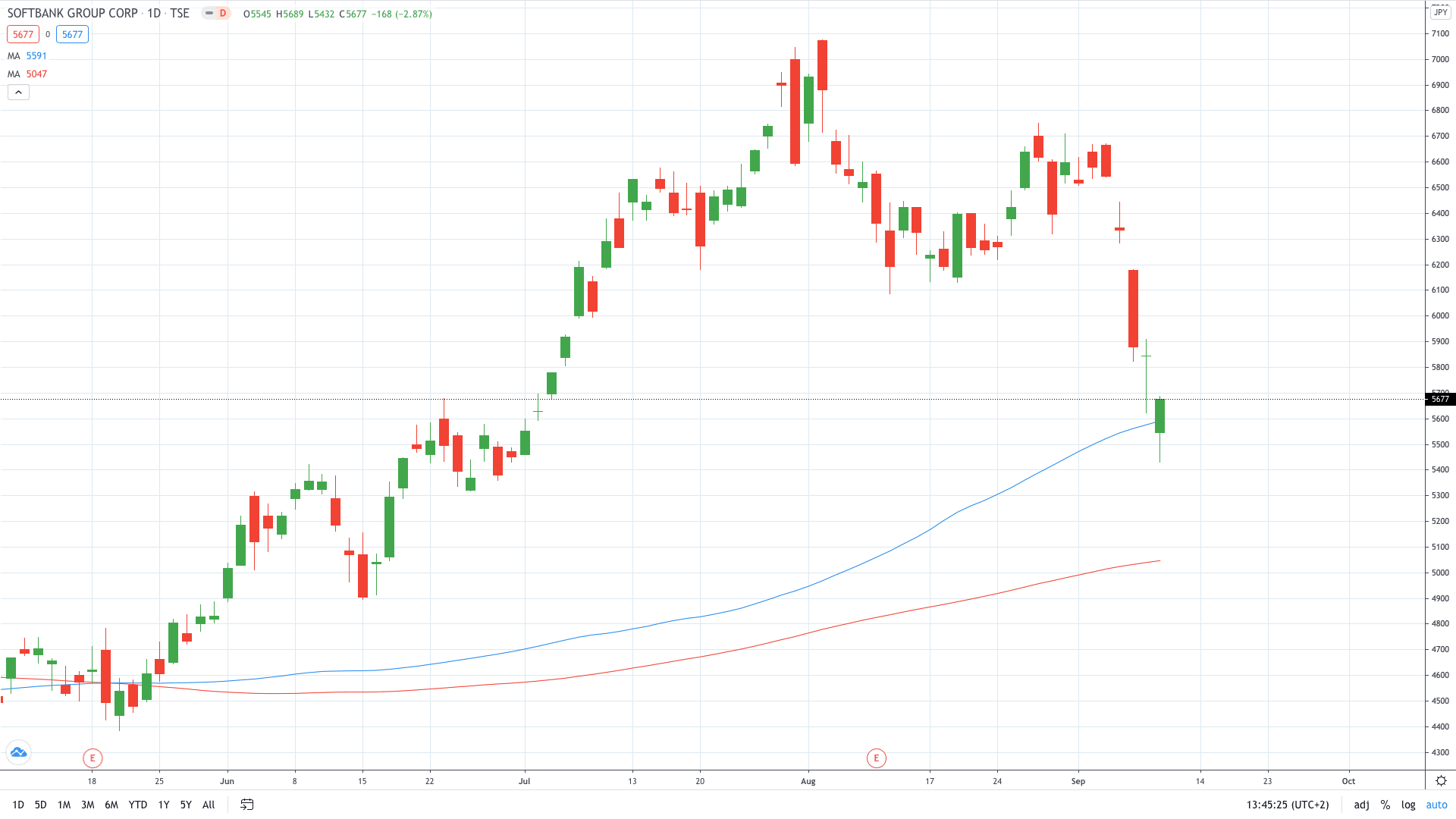This screenshot has height=819, width=1456.
Task: Click the TSE exchange label
Action: [180, 14]
